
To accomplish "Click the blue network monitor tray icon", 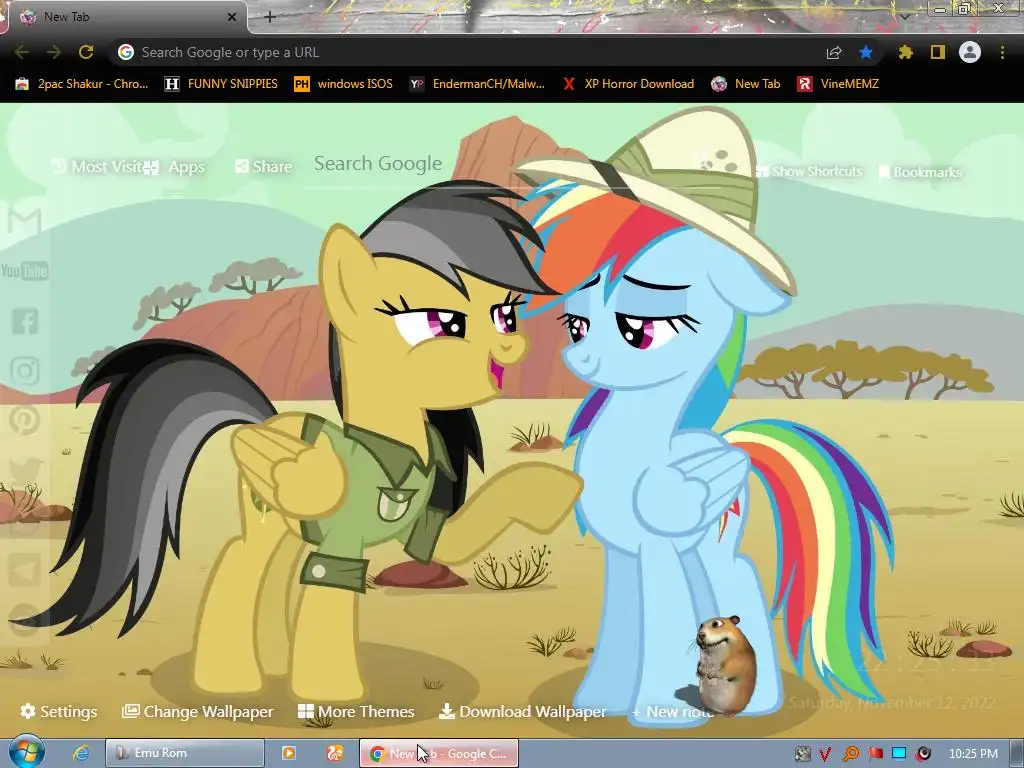I will coord(899,753).
